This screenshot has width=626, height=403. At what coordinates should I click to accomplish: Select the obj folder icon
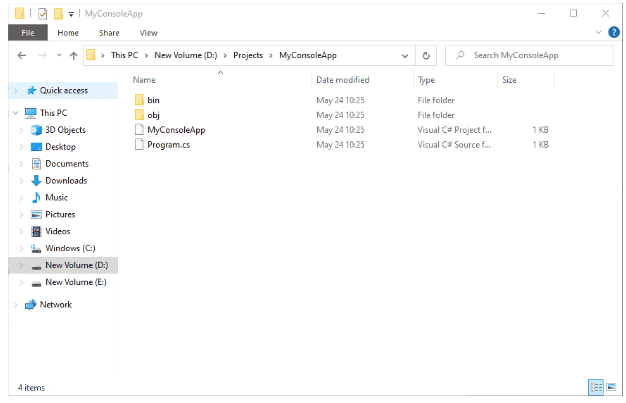(x=139, y=115)
